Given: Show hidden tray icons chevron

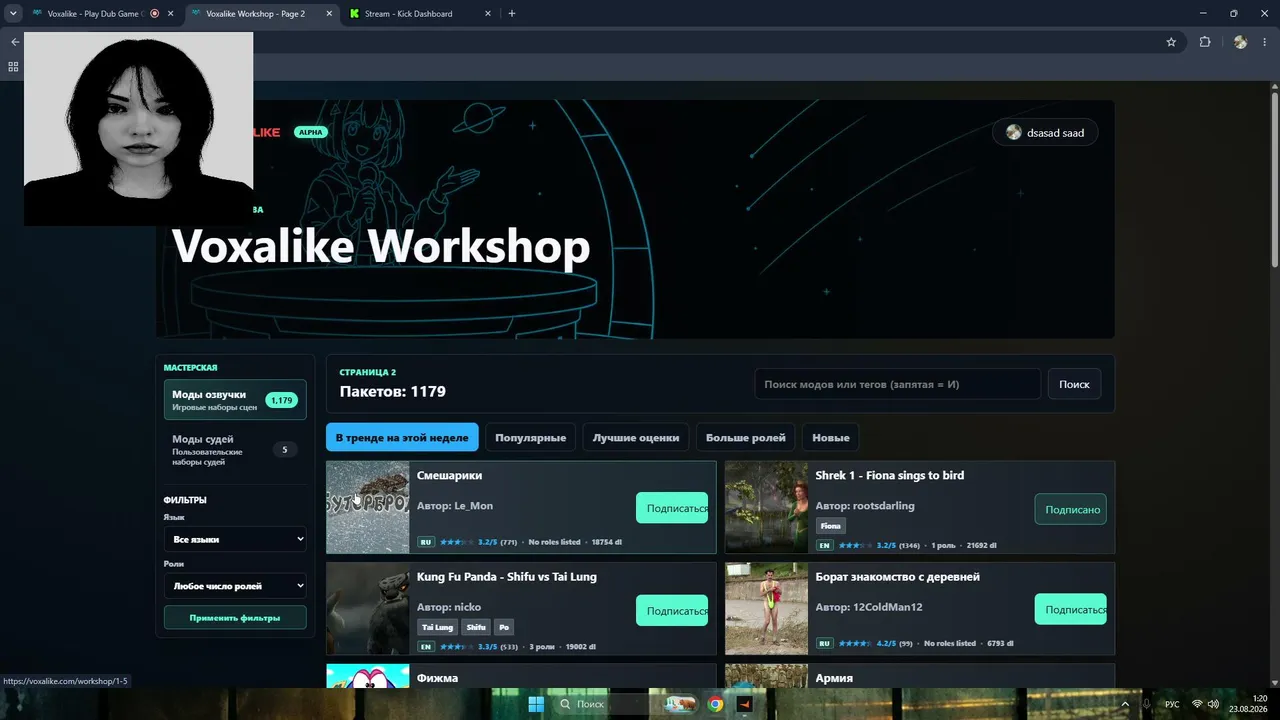Looking at the screenshot, I should click(1125, 704).
